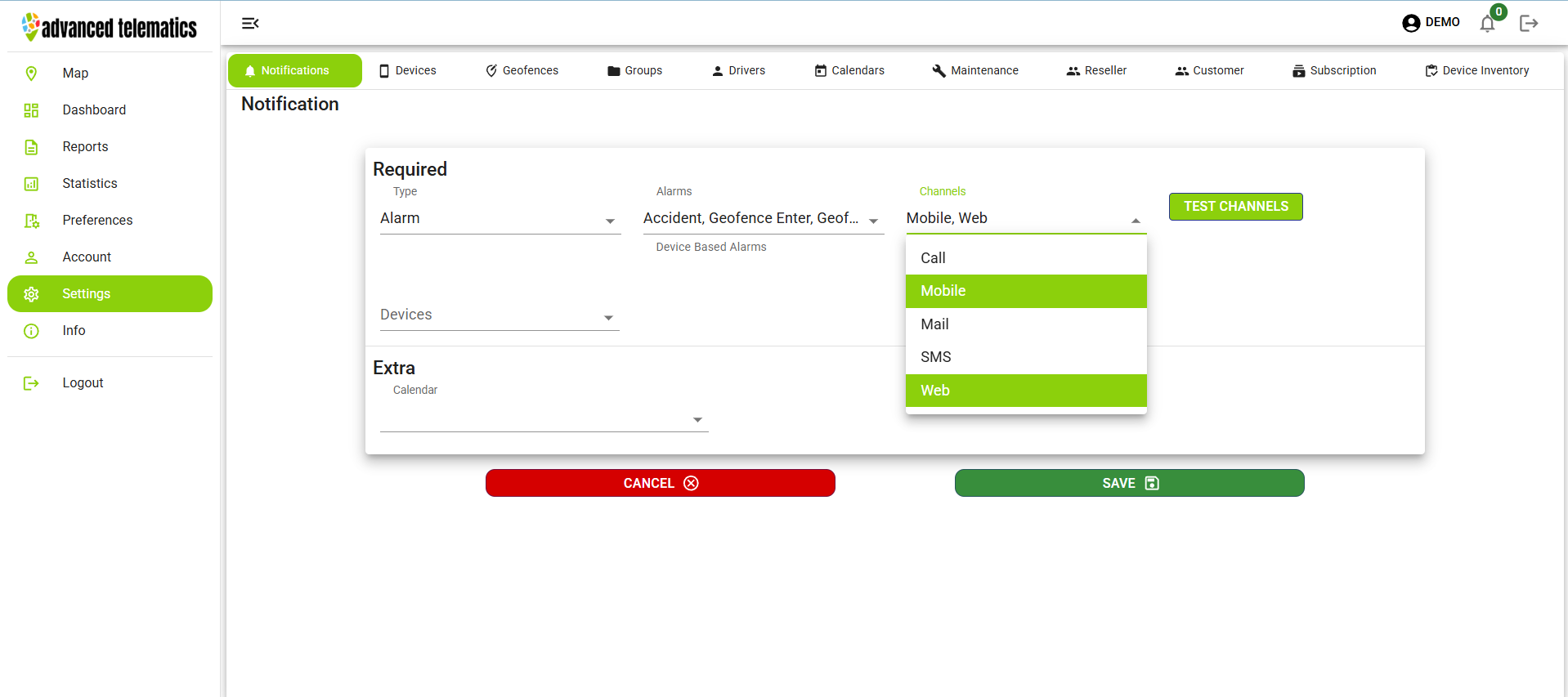
Task: Click the Device Based Alarms hint text
Action: point(711,248)
